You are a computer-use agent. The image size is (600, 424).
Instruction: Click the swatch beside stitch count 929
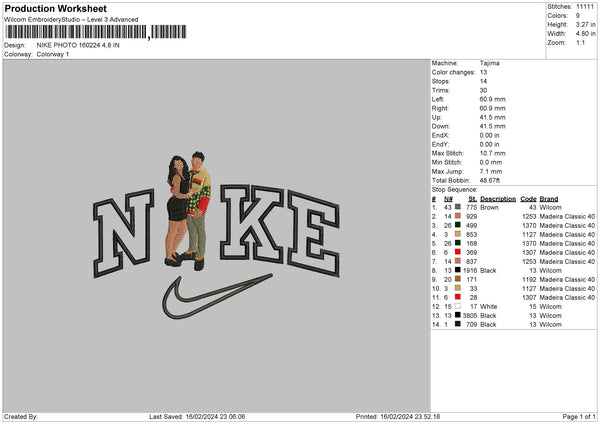(x=458, y=216)
